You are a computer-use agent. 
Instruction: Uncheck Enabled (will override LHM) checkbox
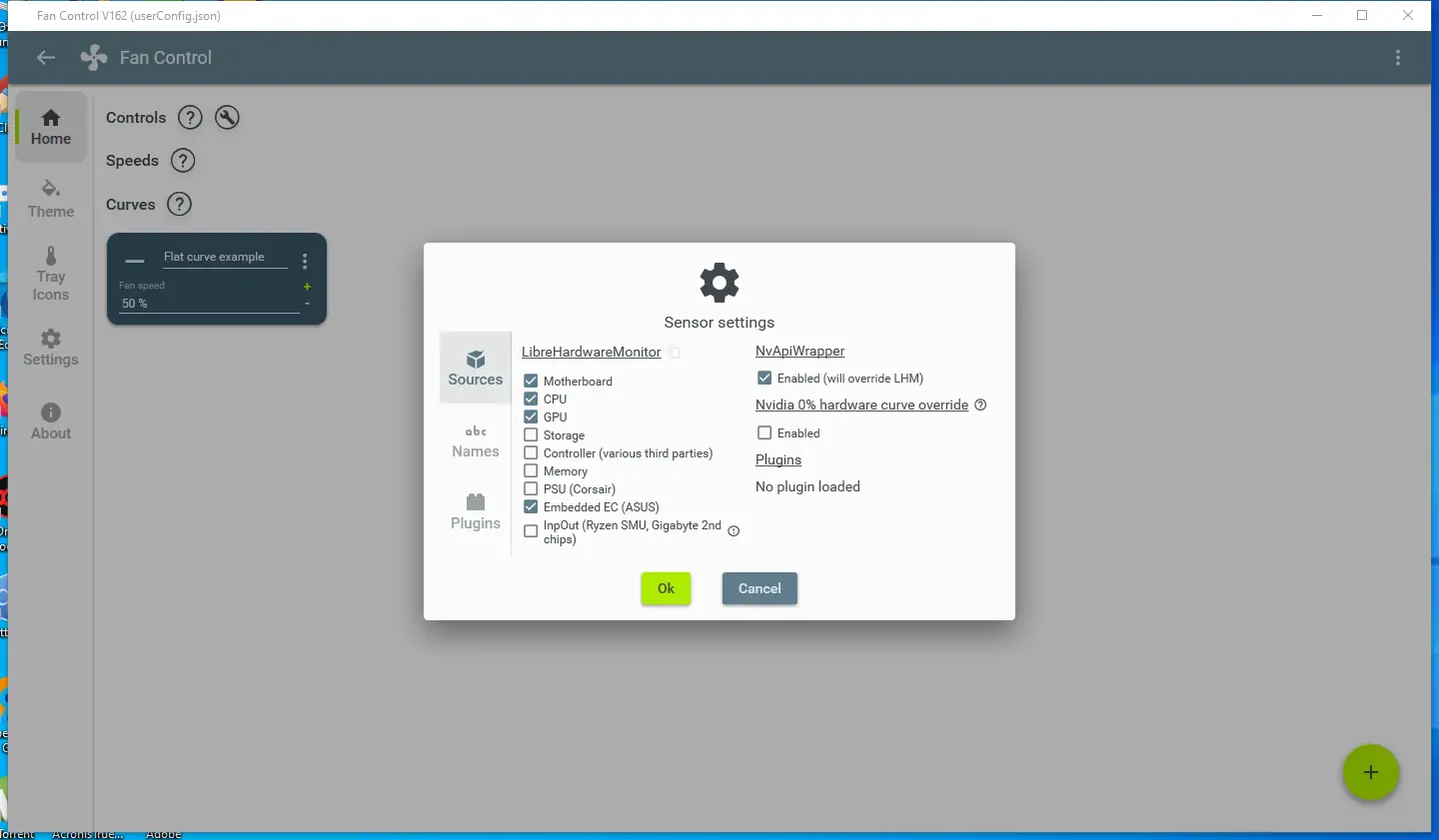tap(764, 379)
